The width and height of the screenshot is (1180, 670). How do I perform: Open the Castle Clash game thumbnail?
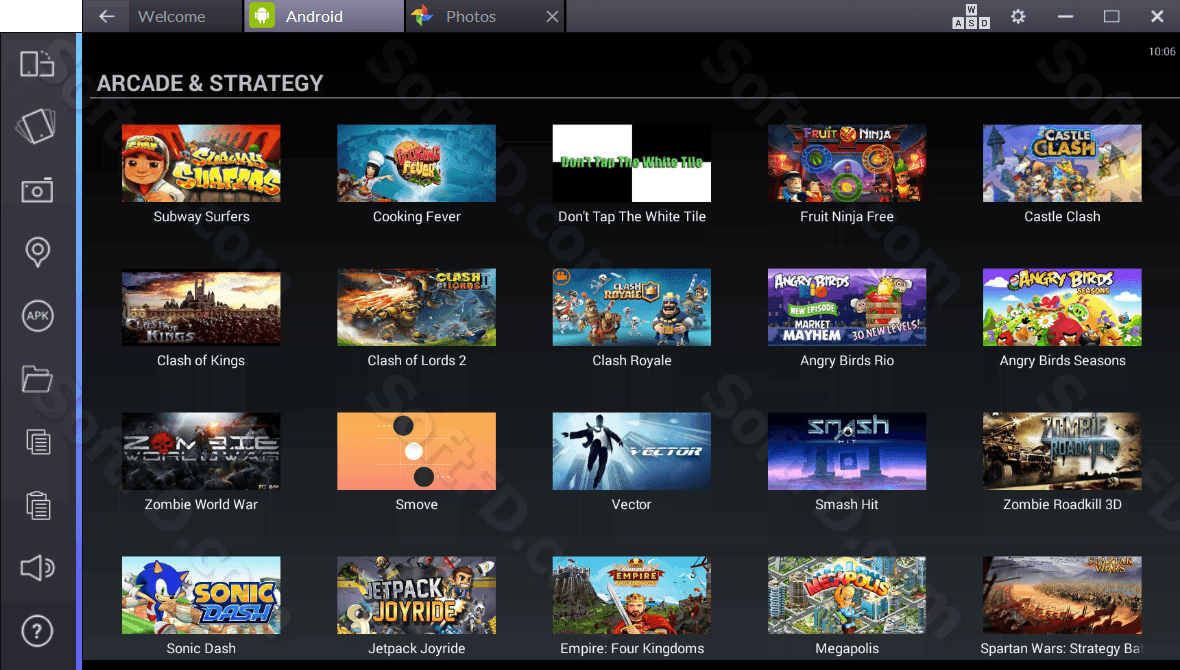tap(1062, 163)
